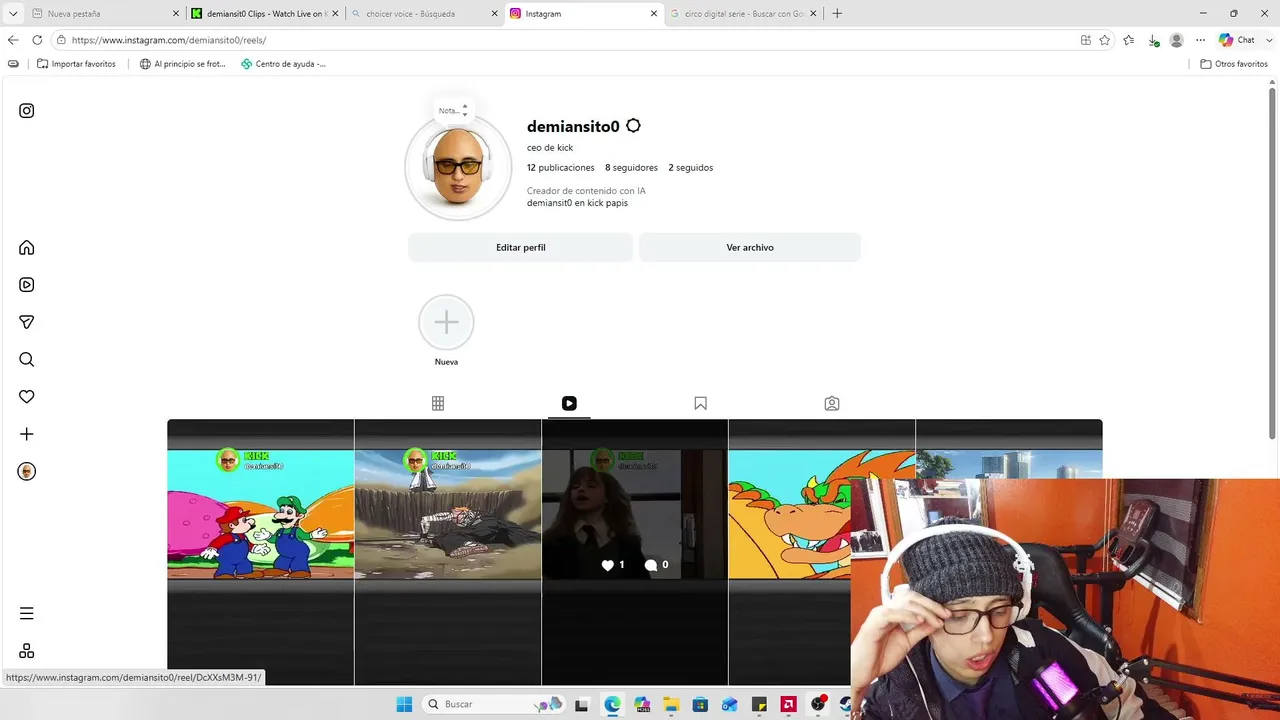Image resolution: width=1280 pixels, height=720 pixels.
Task: Open Copilot Chat button
Action: coord(1237,40)
